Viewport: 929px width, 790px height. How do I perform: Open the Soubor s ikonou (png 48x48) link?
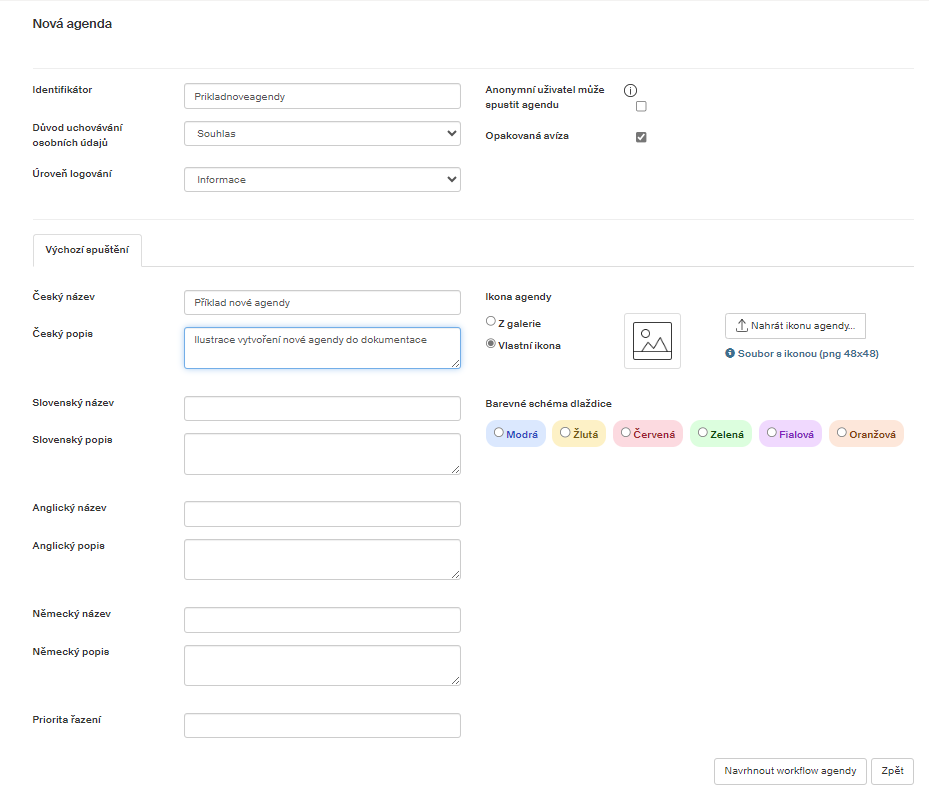pyautogui.click(x=808, y=353)
